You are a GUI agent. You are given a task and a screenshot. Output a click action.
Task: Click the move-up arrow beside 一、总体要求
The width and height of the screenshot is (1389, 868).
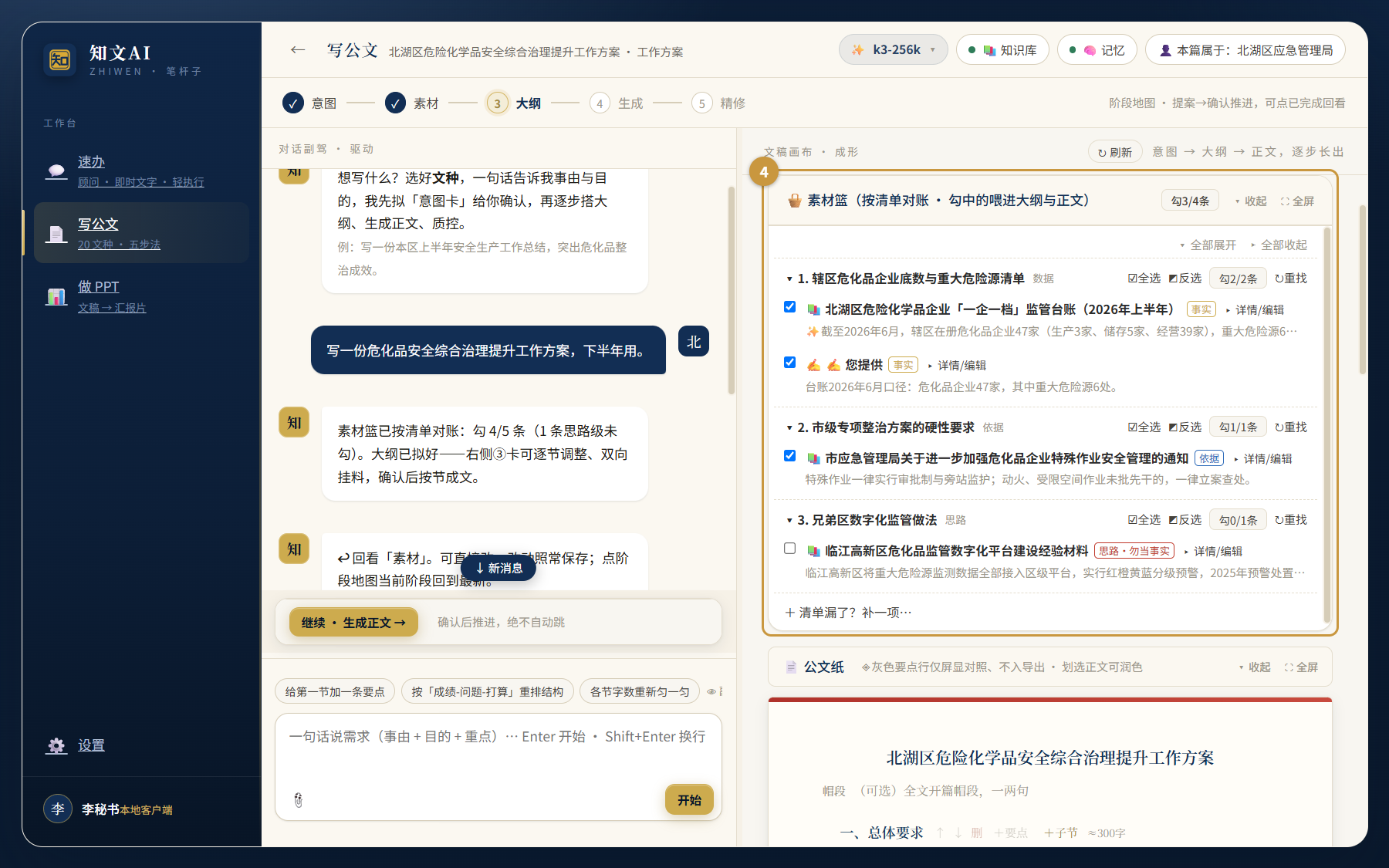(x=940, y=833)
